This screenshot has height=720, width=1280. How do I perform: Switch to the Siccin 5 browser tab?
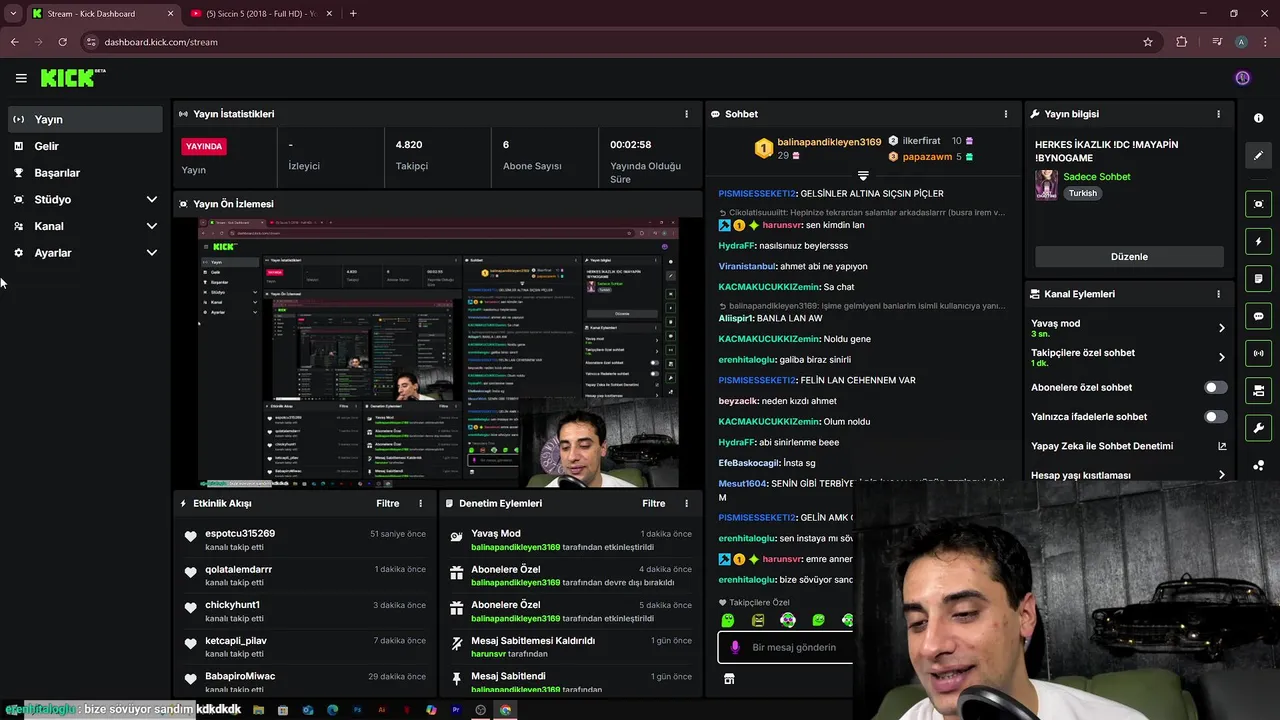pos(262,14)
